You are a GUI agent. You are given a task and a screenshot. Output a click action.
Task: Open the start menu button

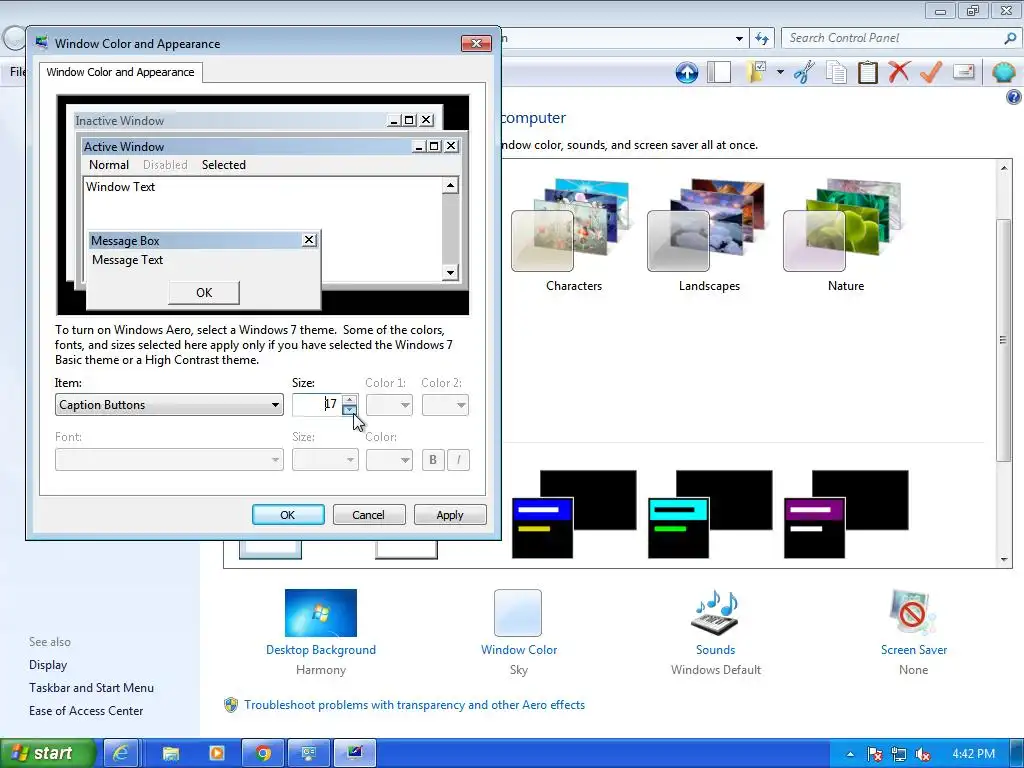46,753
